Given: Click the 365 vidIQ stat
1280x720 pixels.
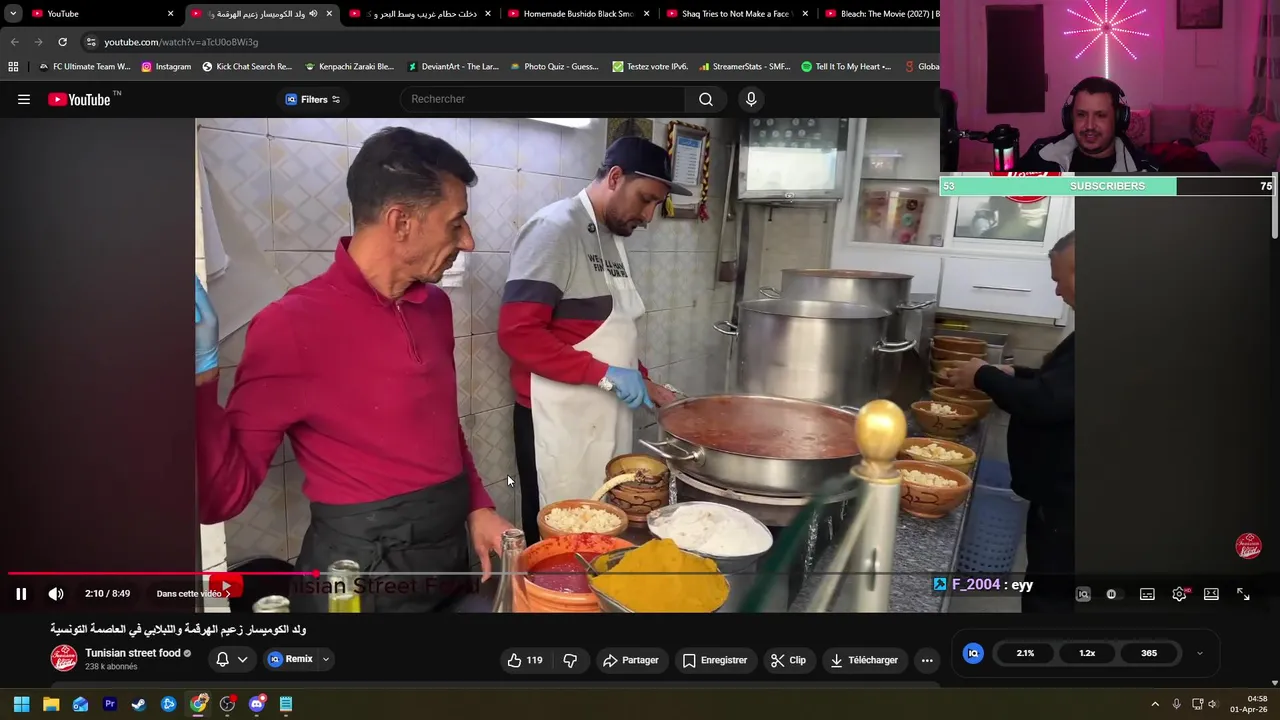Looking at the screenshot, I should click(x=1149, y=653).
